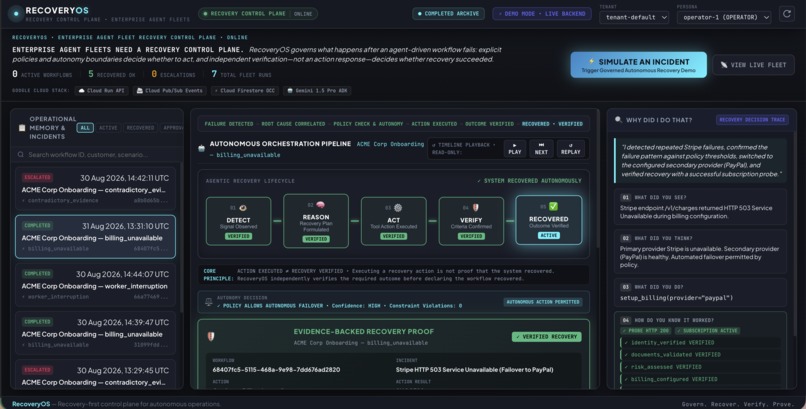This screenshot has height=409, width=806.
Task: Play the timeline playback
Action: (515, 148)
